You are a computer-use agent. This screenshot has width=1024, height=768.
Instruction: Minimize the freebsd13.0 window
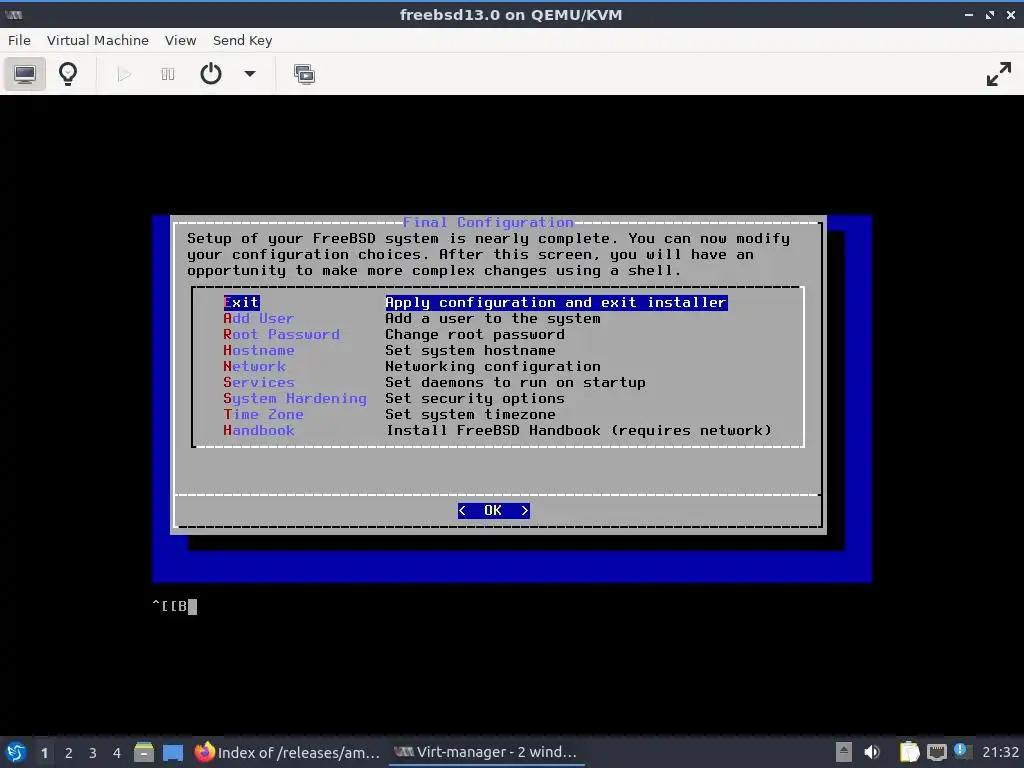pos(969,15)
